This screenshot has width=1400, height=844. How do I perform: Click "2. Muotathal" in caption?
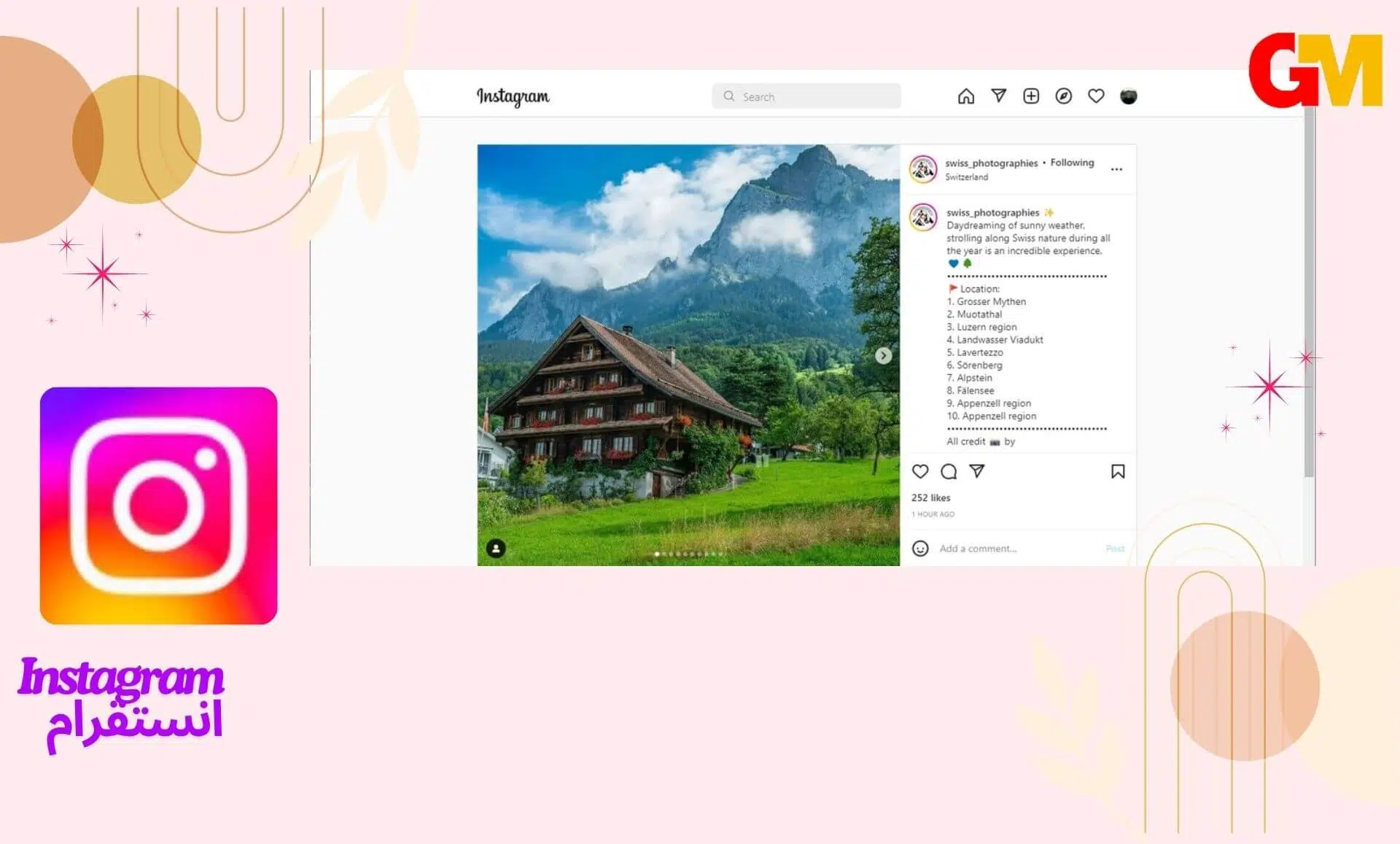pos(974,314)
